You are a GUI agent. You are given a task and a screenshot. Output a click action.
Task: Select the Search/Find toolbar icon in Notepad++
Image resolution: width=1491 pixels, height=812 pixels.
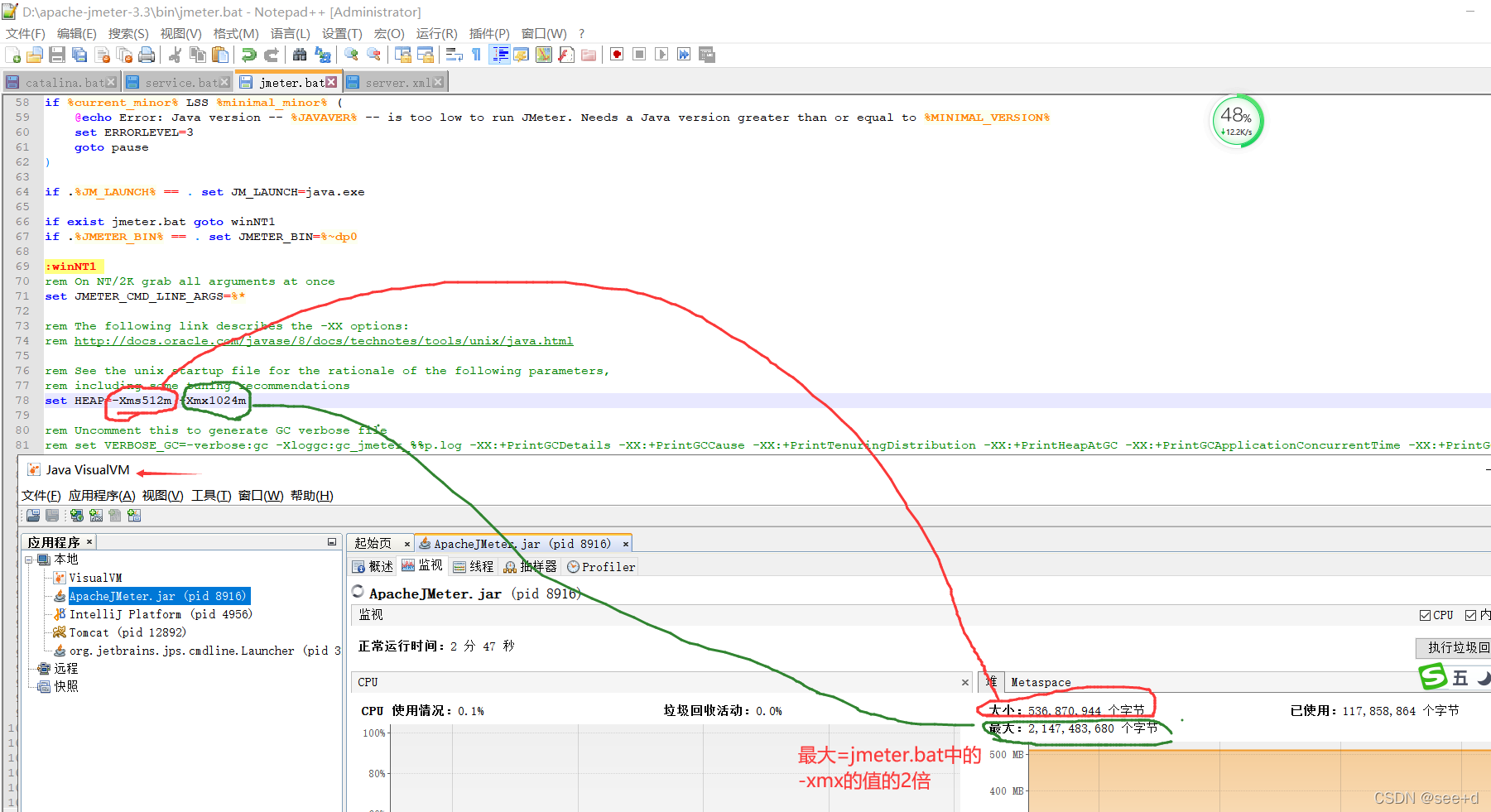pyautogui.click(x=298, y=55)
